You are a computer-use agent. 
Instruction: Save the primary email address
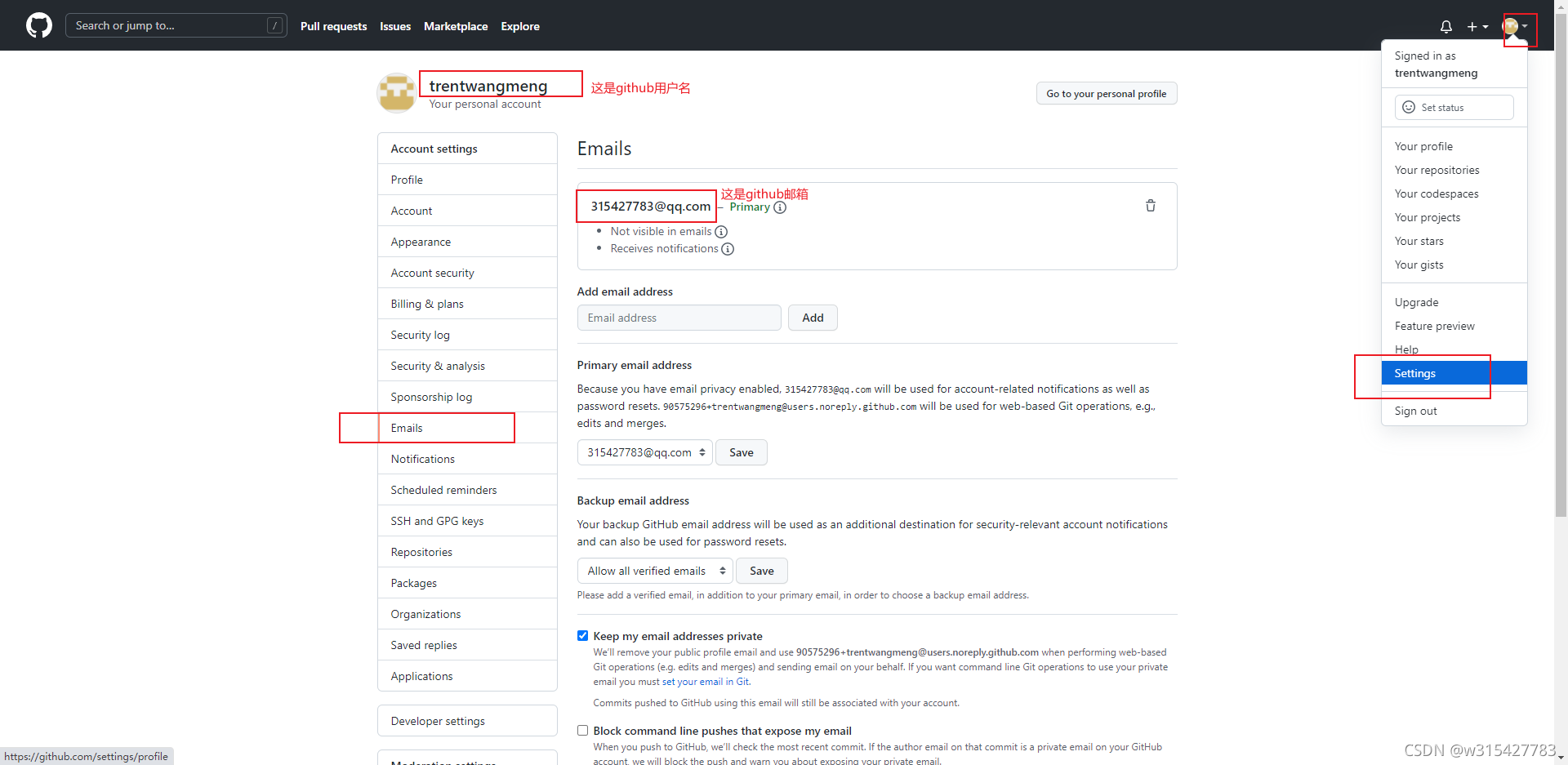pyautogui.click(x=742, y=452)
